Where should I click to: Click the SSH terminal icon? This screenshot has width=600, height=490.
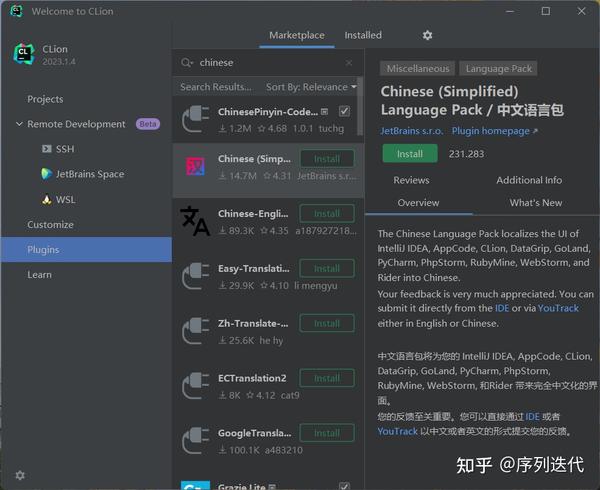(47, 149)
